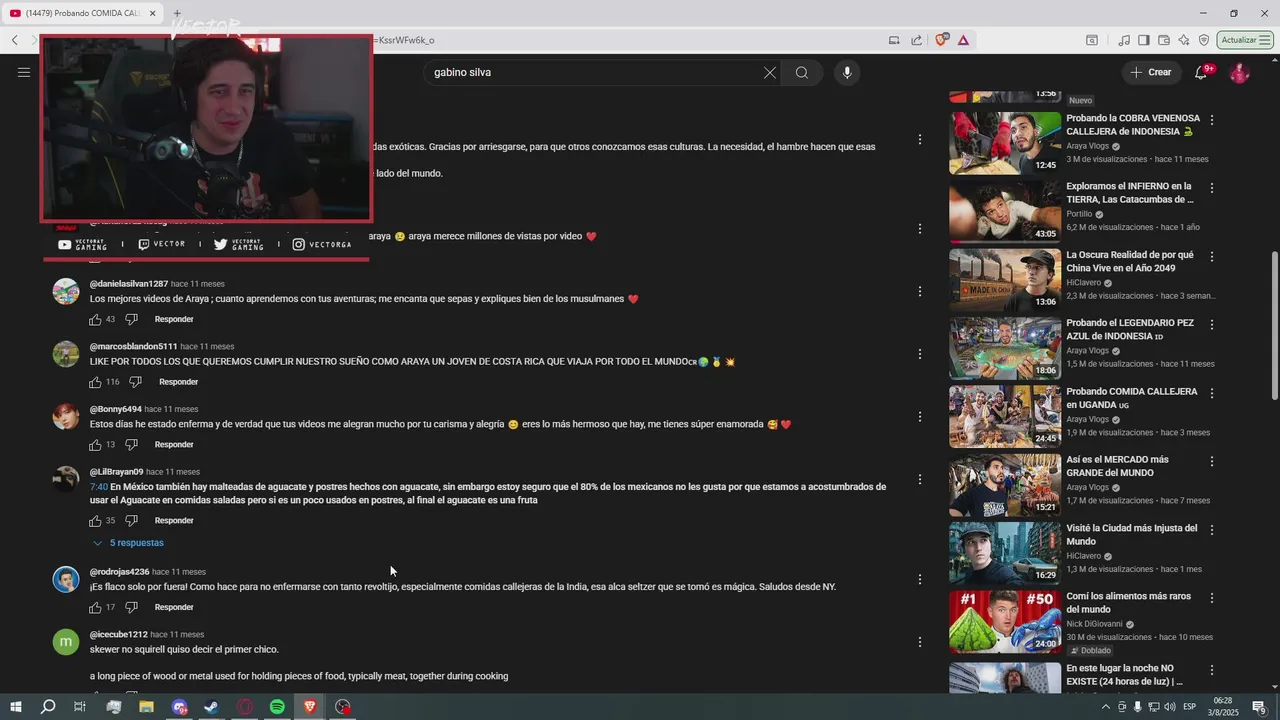Like the comment by @marcosblandon5111
The height and width of the screenshot is (720, 1280).
[95, 382]
